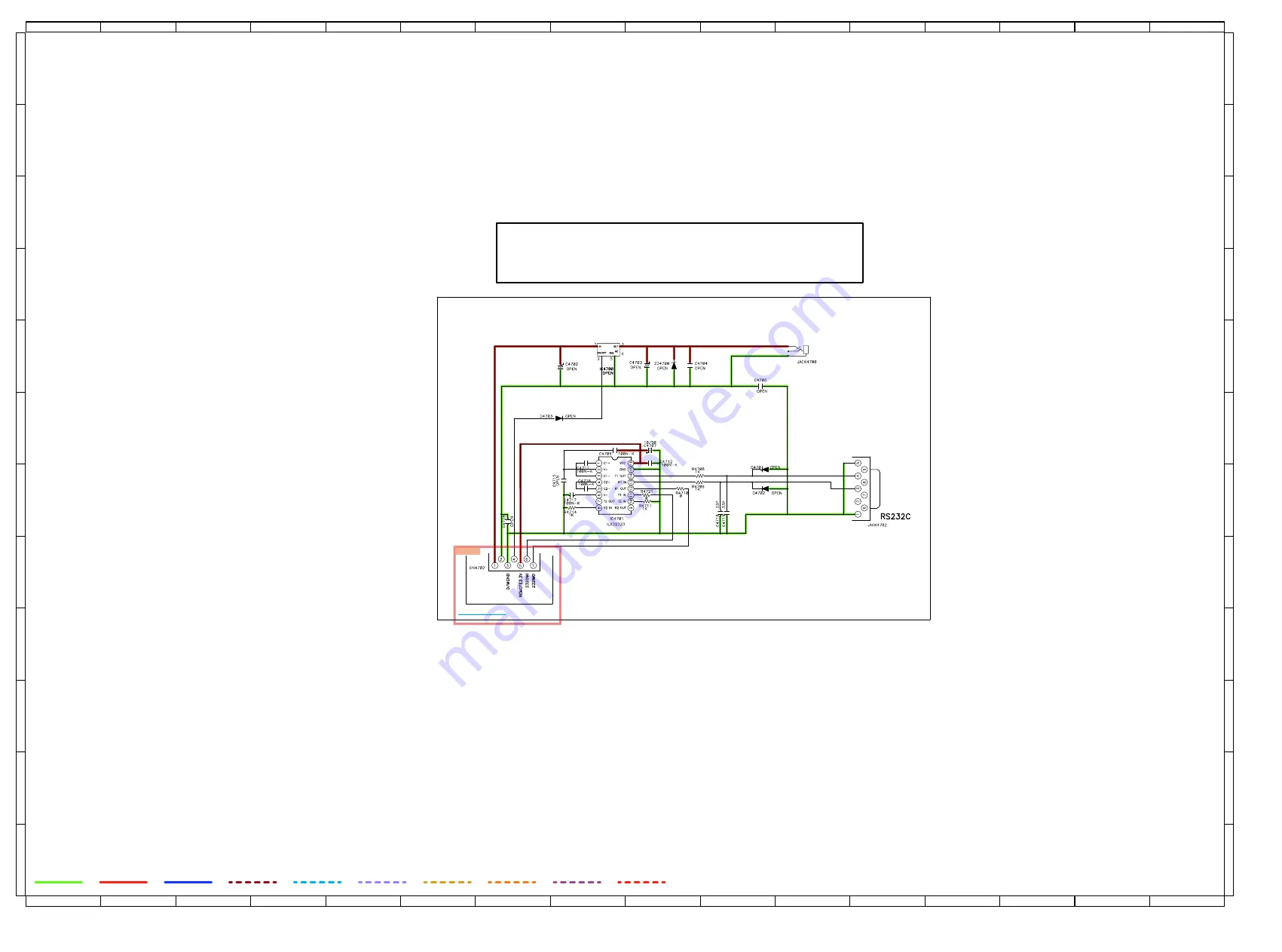Select the D4702 diode symbol
Image resolution: width=1282 pixels, height=952 pixels.
765,488
